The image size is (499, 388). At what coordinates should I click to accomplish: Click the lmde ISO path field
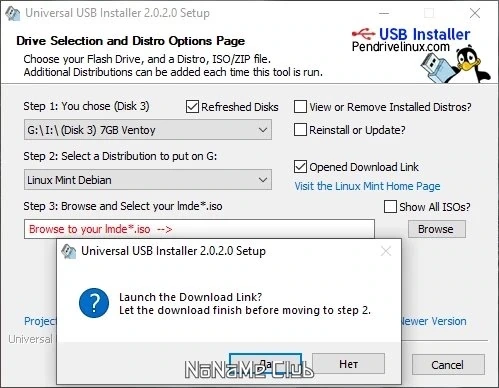tap(199, 229)
